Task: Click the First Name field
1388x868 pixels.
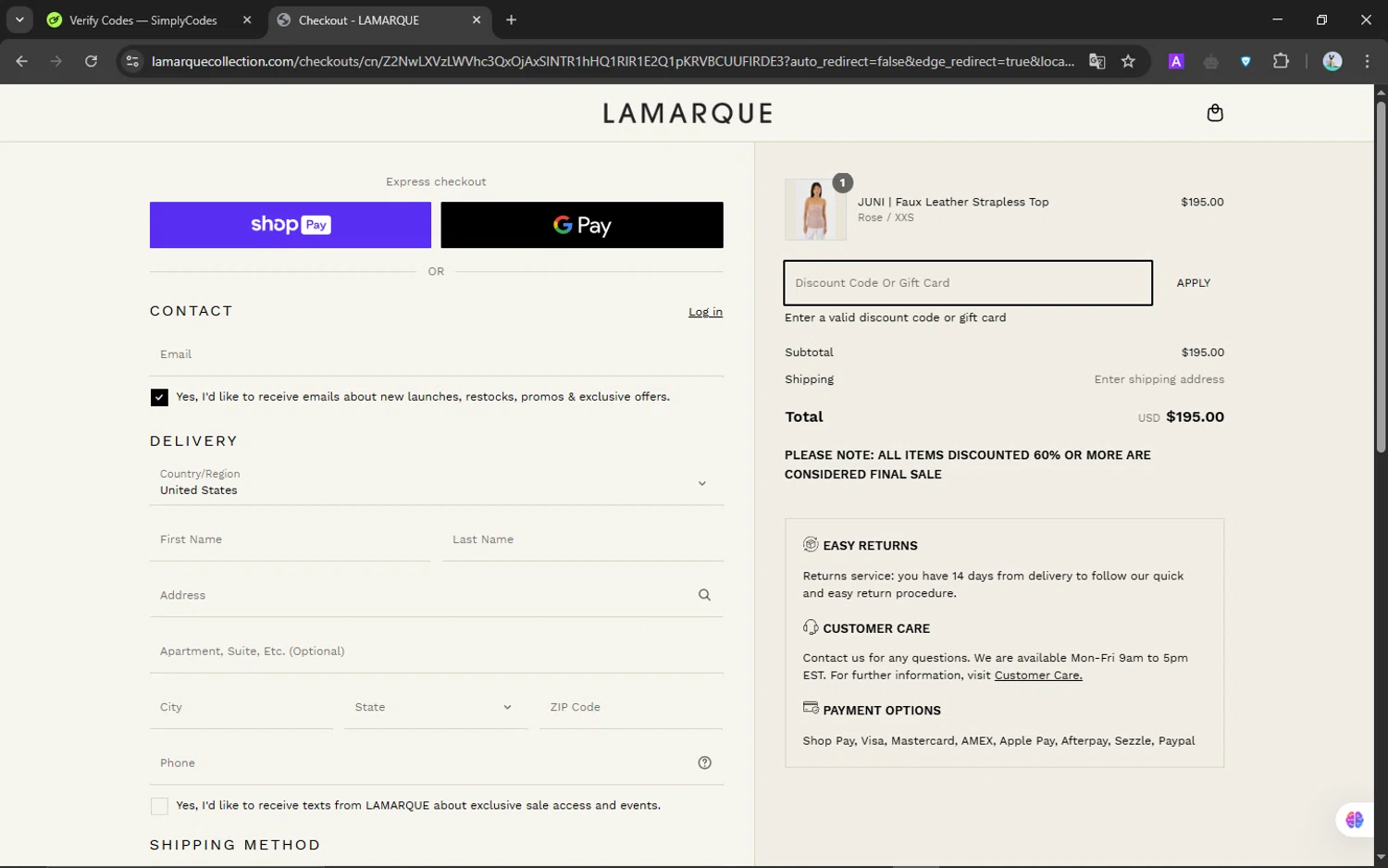Action: coord(290,539)
